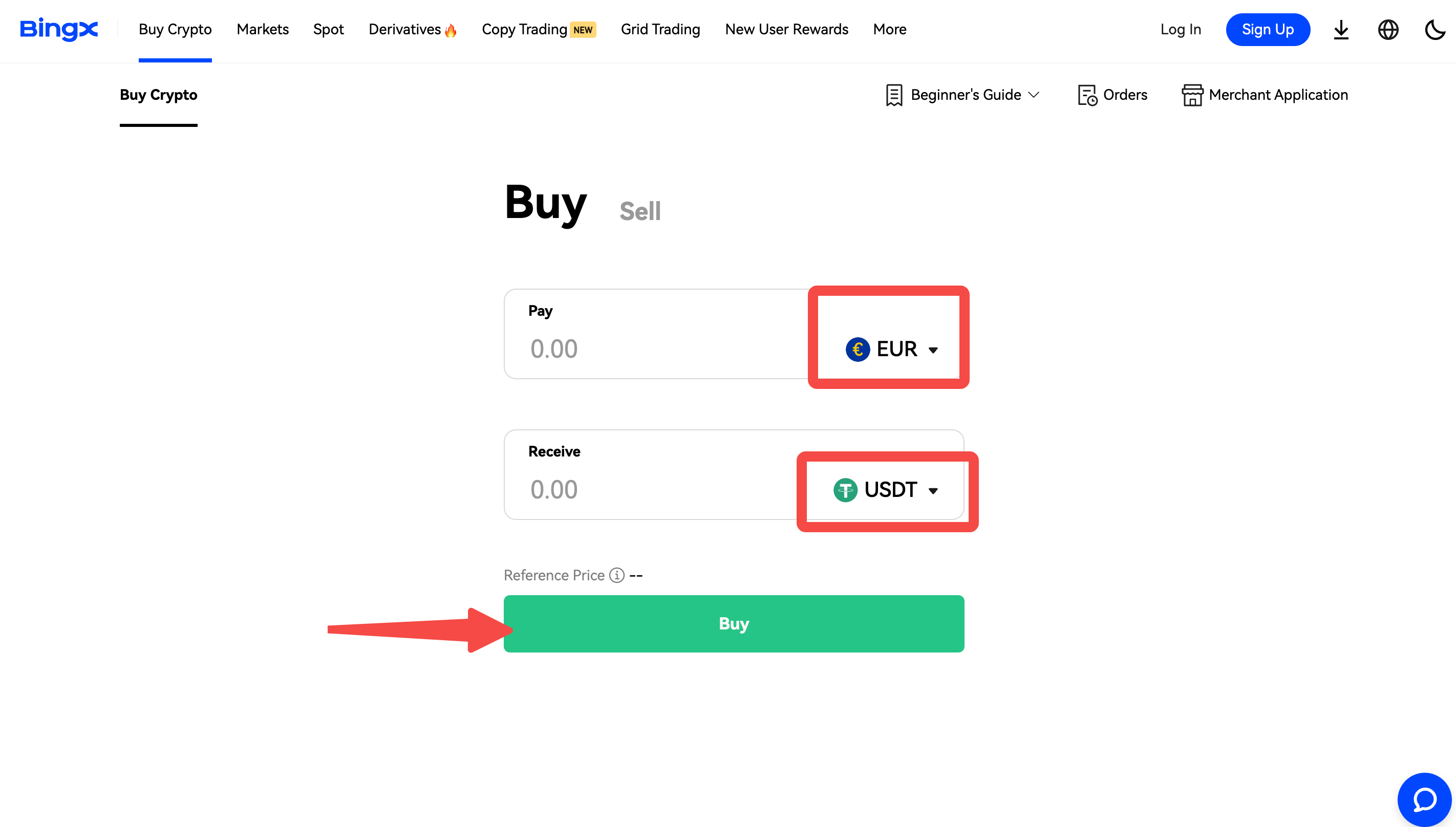Open the Copy Trading menu item
This screenshot has width=1456, height=827.
coord(524,30)
